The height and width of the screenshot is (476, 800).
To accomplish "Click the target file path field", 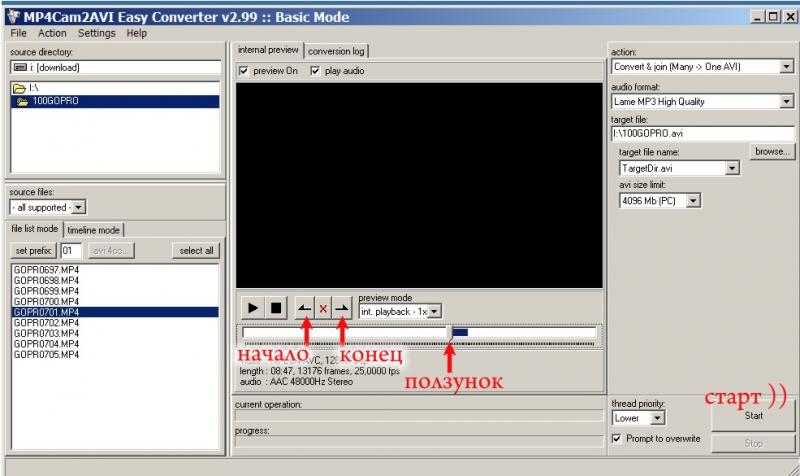I will [x=703, y=134].
